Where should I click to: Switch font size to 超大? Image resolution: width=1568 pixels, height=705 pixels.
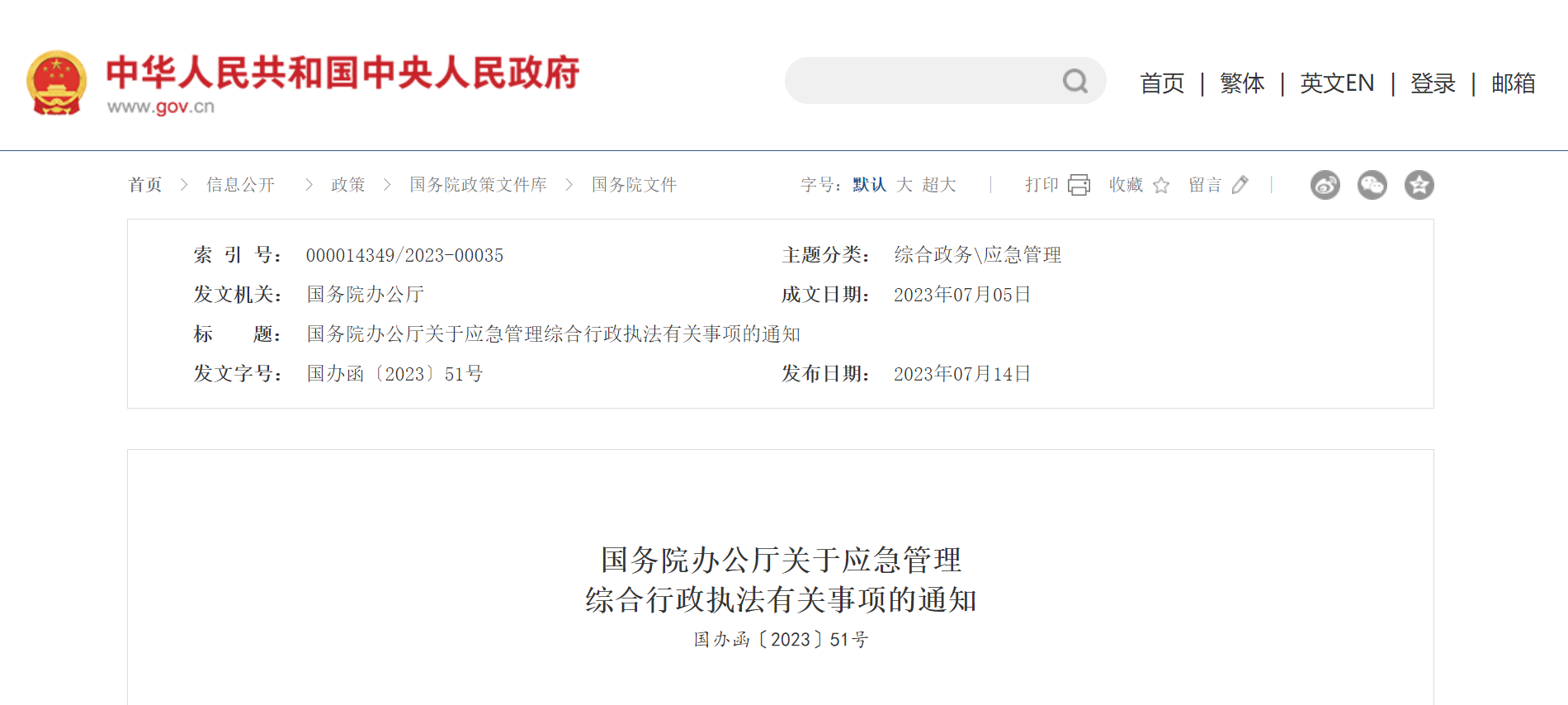click(x=939, y=185)
